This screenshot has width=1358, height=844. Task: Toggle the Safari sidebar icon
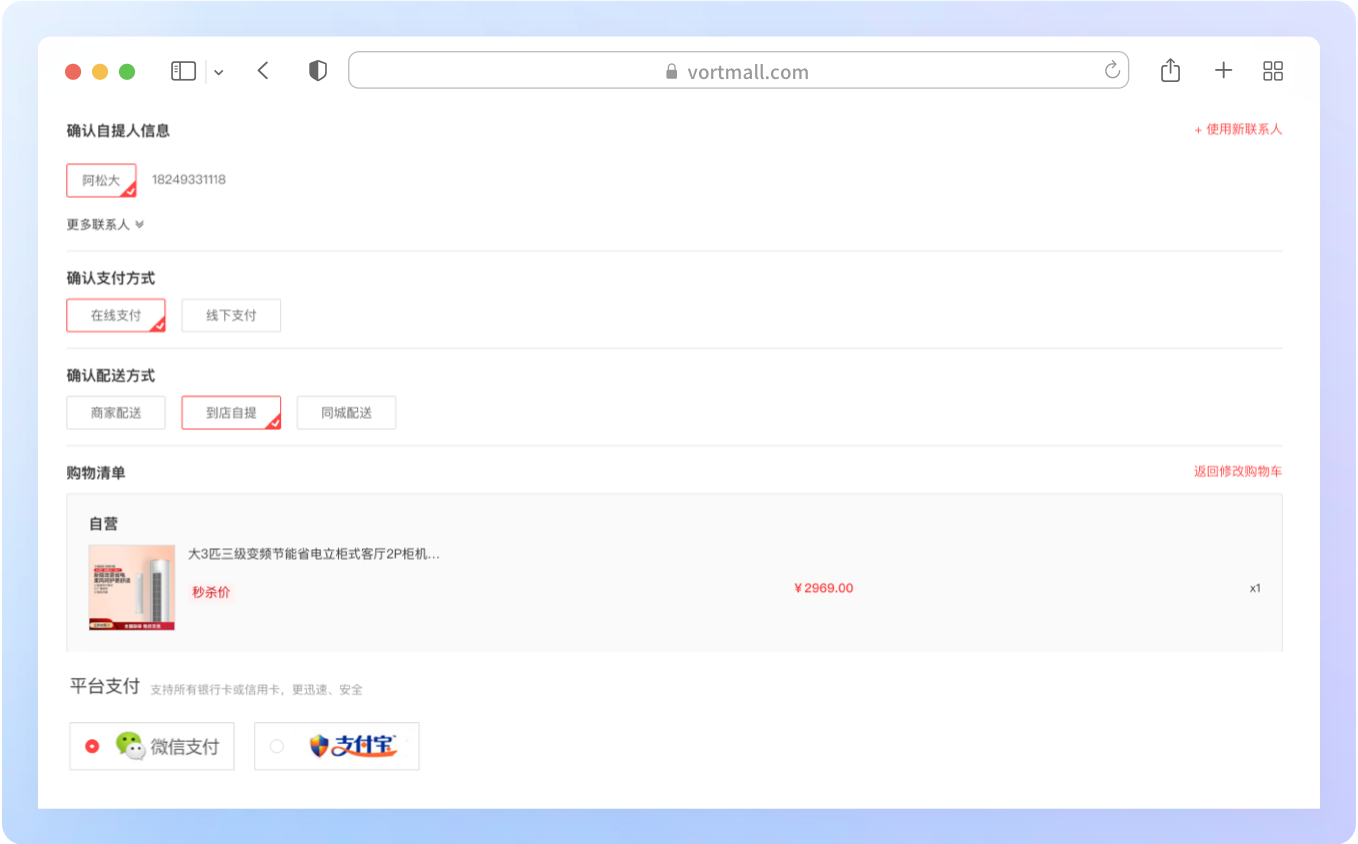click(x=183, y=71)
